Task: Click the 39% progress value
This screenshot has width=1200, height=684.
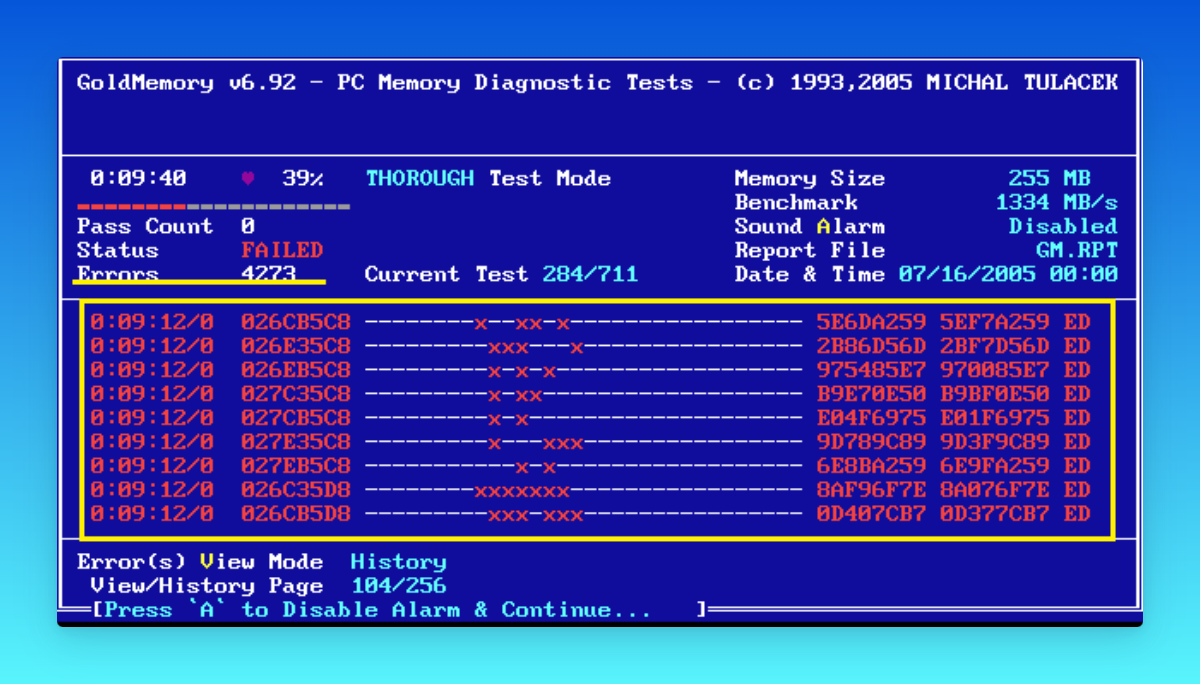Action: click(302, 179)
